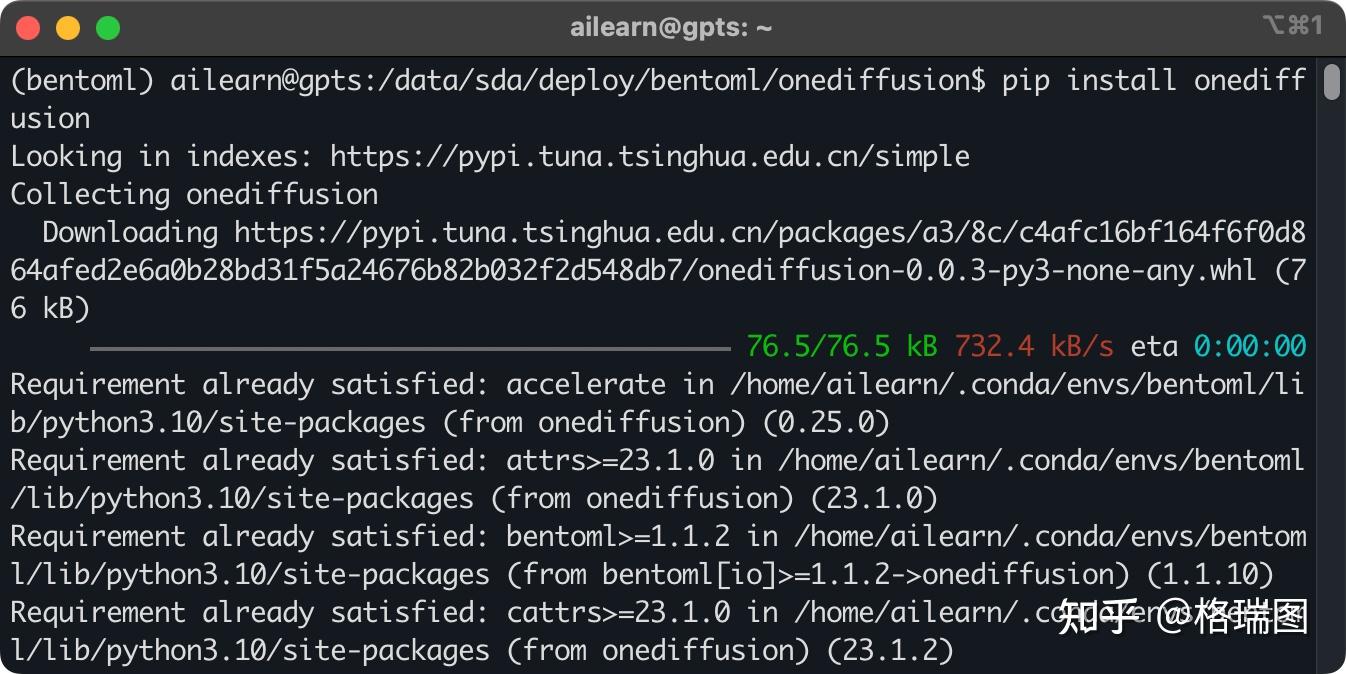Click the accelerate version (0.25.0)
1346x674 pixels.
click(x=826, y=423)
